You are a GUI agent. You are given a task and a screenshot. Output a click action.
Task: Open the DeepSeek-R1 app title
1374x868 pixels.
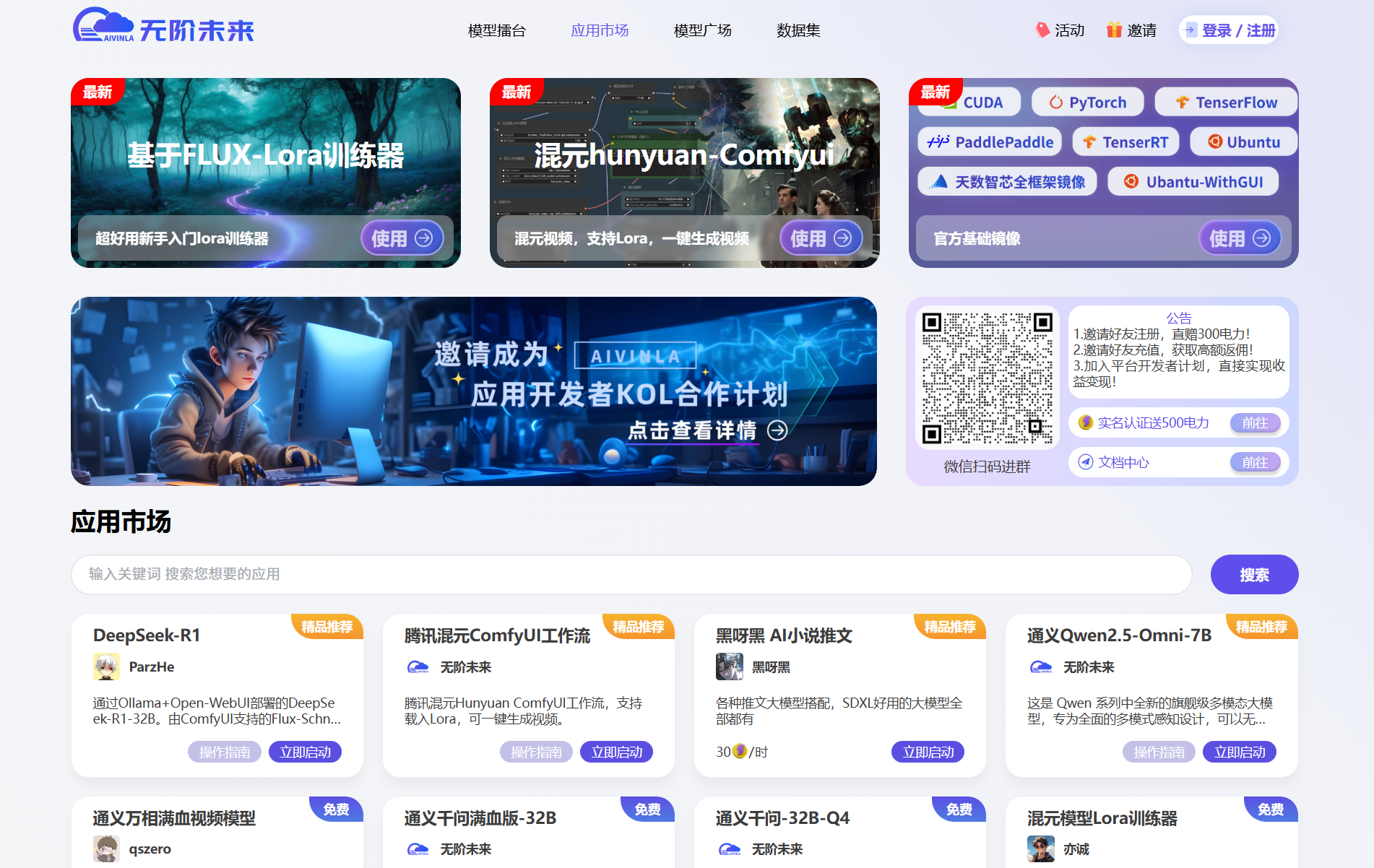[x=147, y=635]
